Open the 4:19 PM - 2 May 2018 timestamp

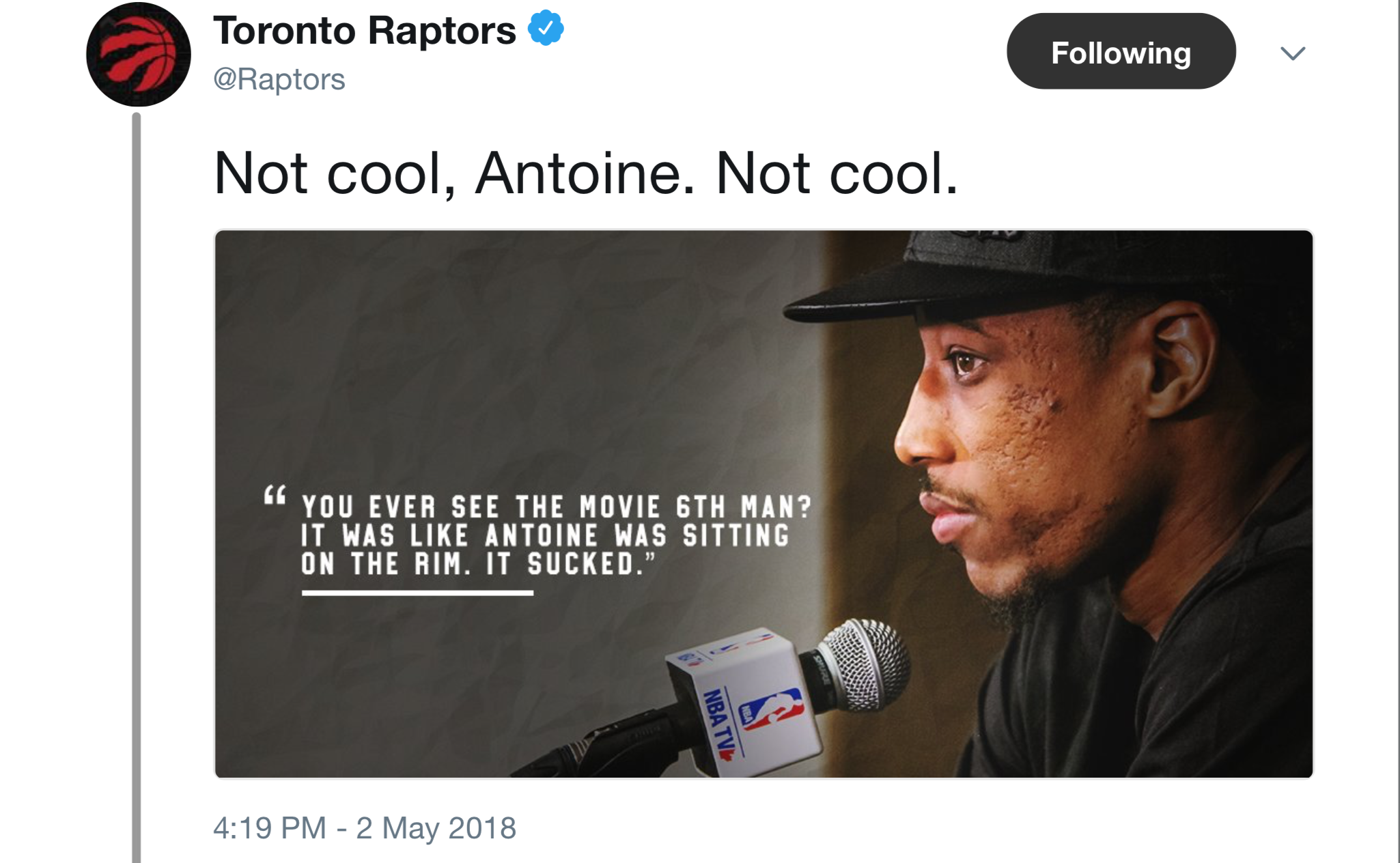click(365, 828)
